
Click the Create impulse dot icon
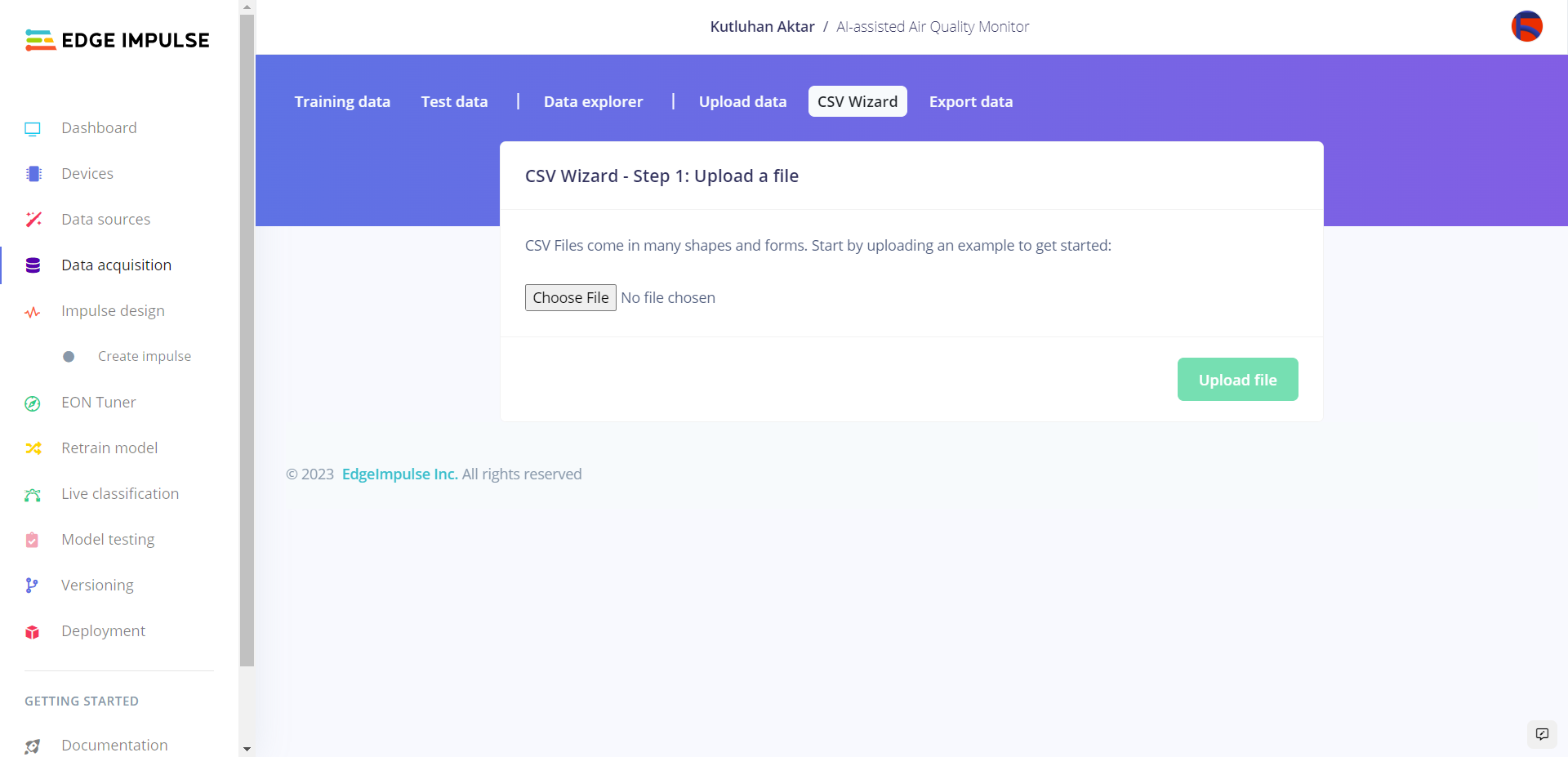(x=69, y=357)
